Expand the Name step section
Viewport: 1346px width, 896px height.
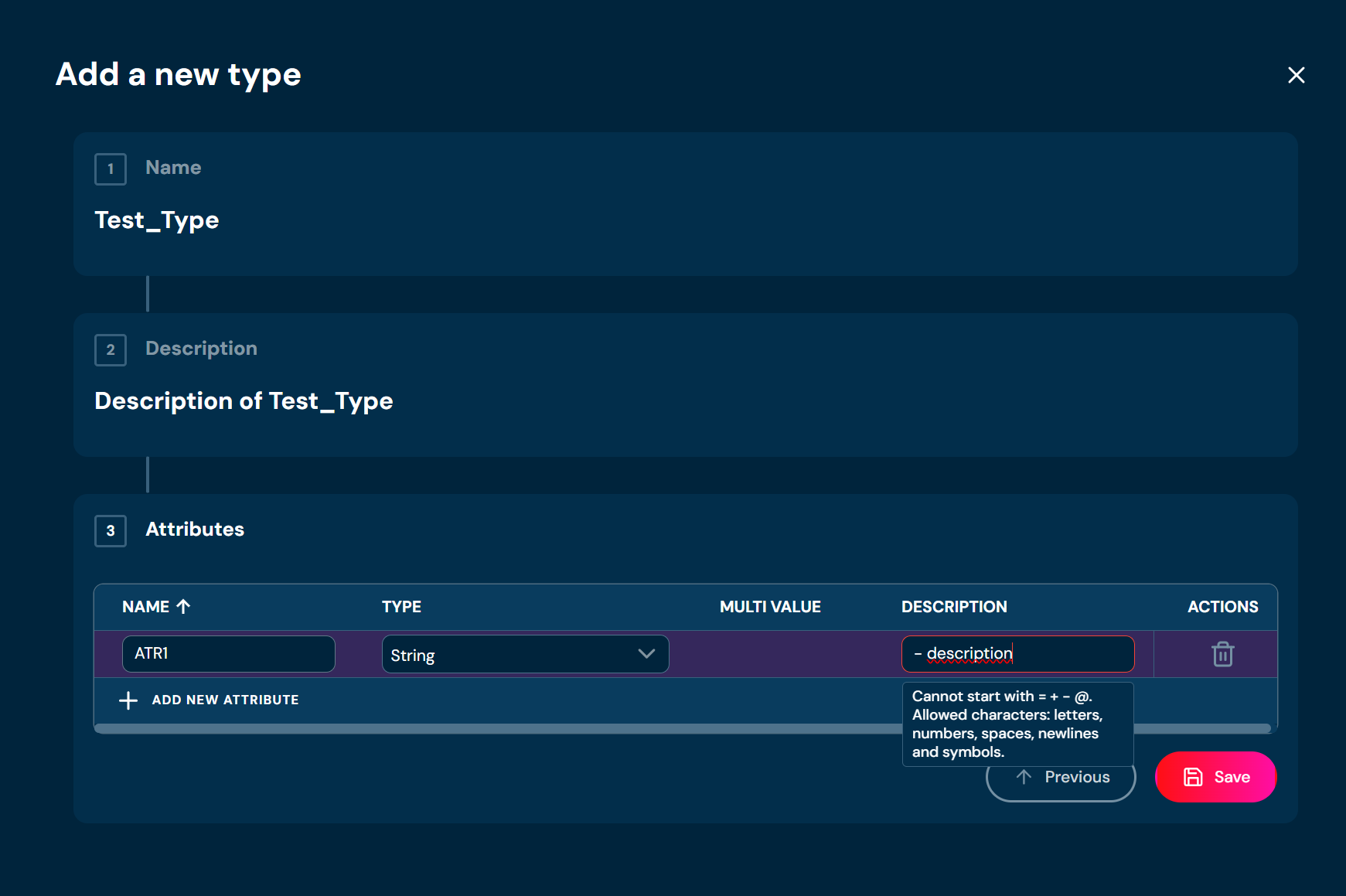coord(685,204)
